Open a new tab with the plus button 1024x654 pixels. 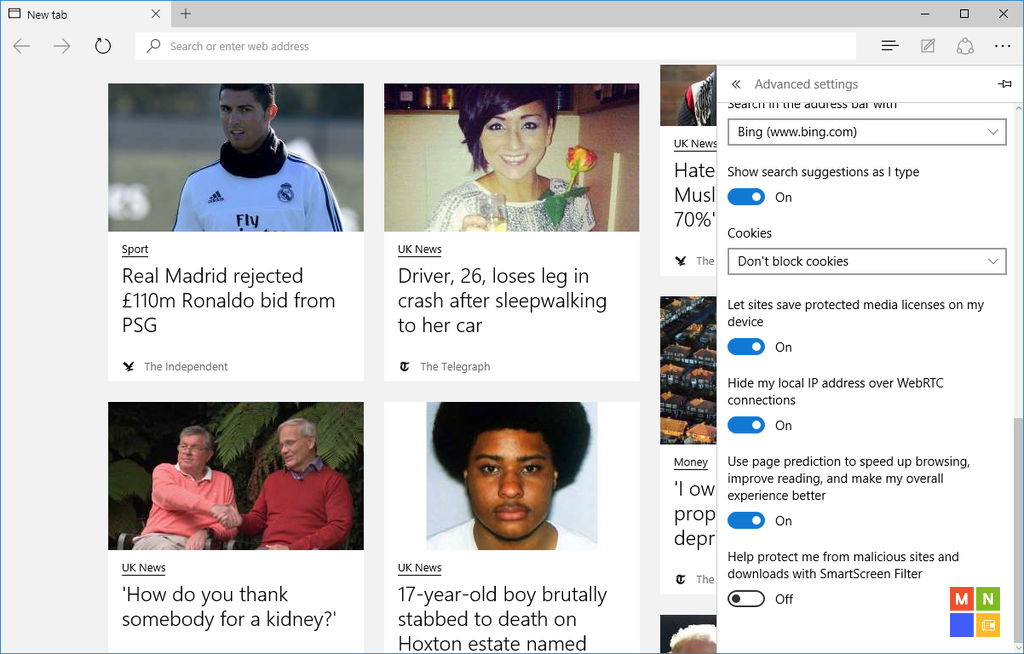(185, 14)
